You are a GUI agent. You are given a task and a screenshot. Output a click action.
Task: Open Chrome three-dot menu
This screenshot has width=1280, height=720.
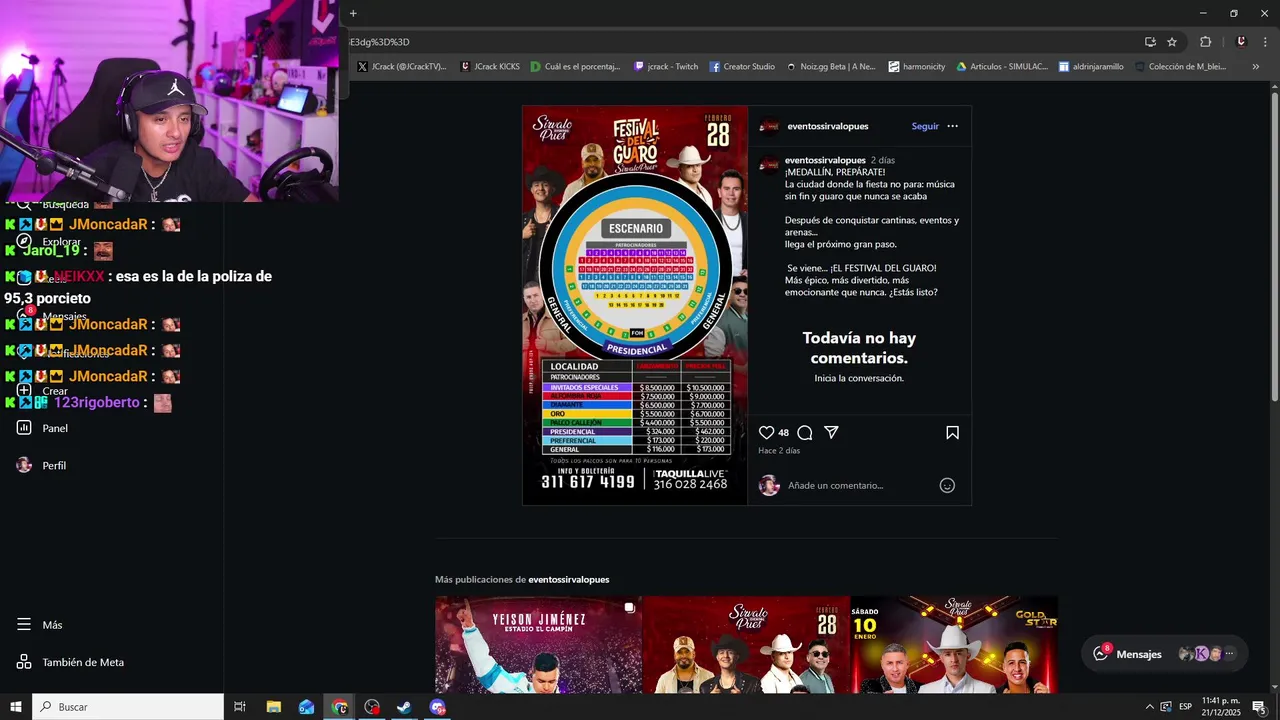[1264, 42]
